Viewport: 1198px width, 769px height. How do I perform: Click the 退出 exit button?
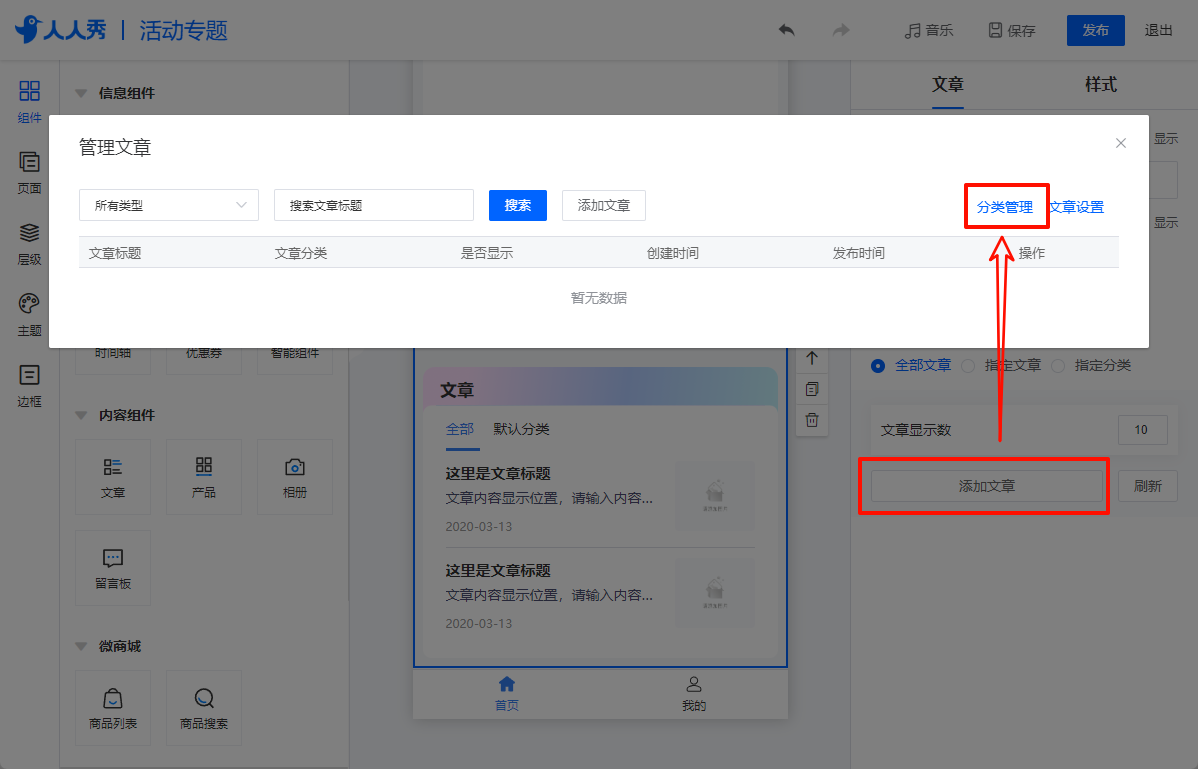click(1158, 31)
